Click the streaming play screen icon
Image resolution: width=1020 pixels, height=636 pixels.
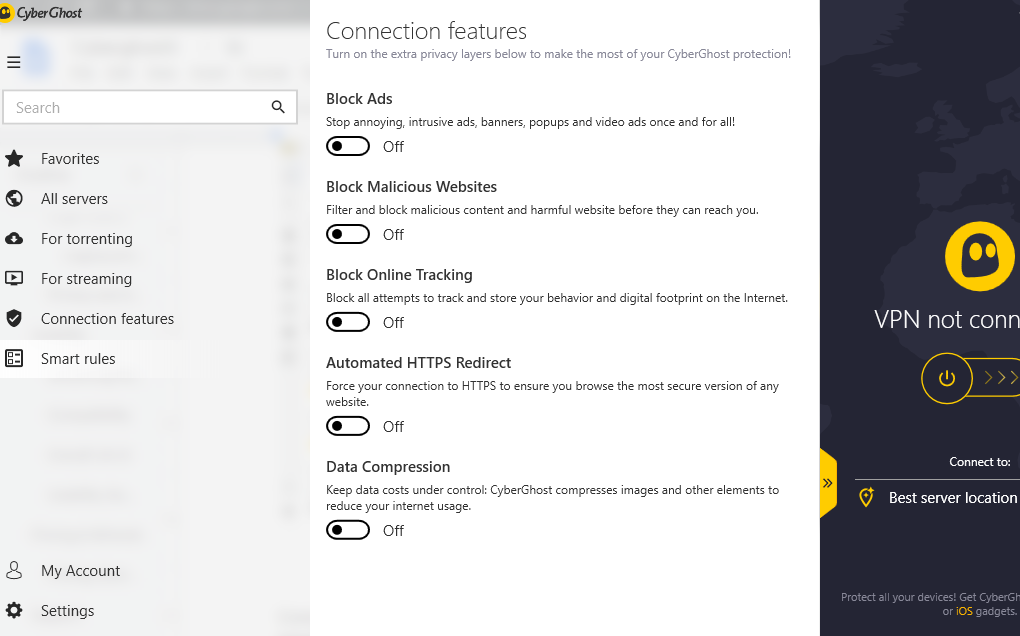point(14,278)
